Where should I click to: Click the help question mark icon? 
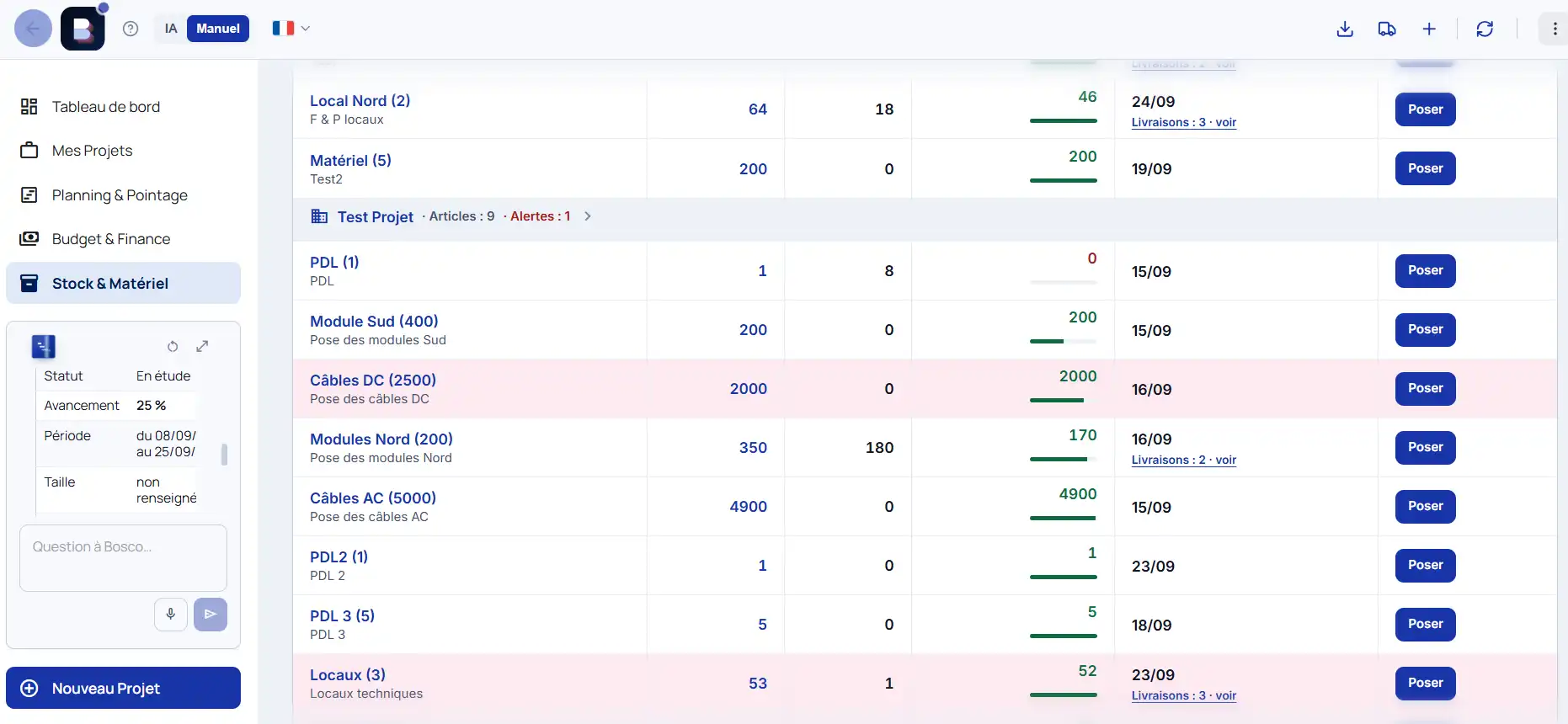131,29
